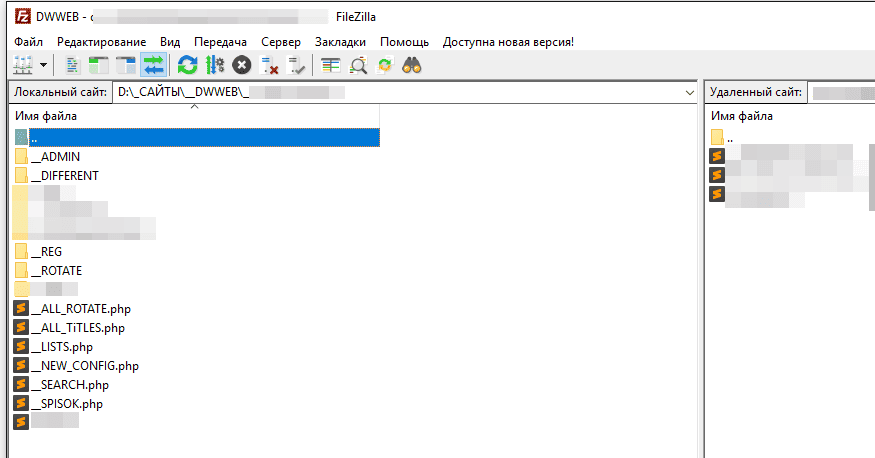This screenshot has width=875, height=458.
Task: Open the Передача menu
Action: click(220, 42)
